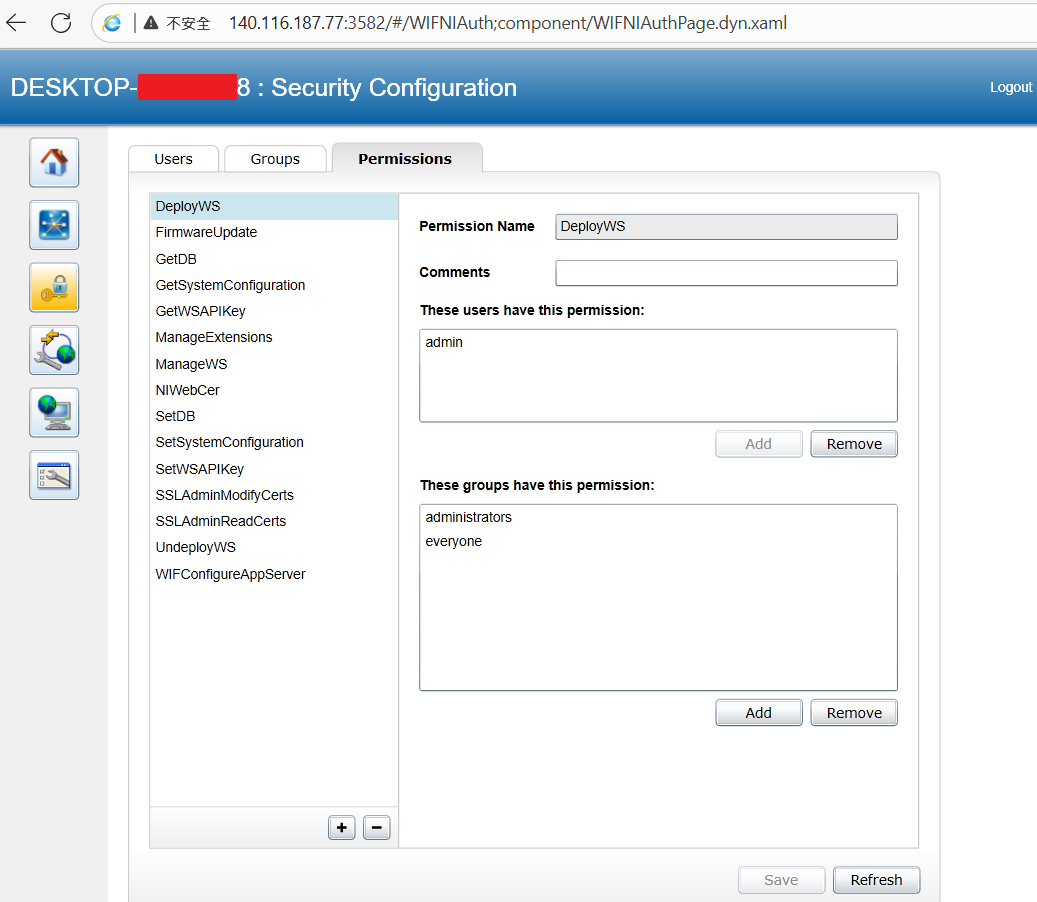Select the SSLAdminReadCerts permission

274,521
